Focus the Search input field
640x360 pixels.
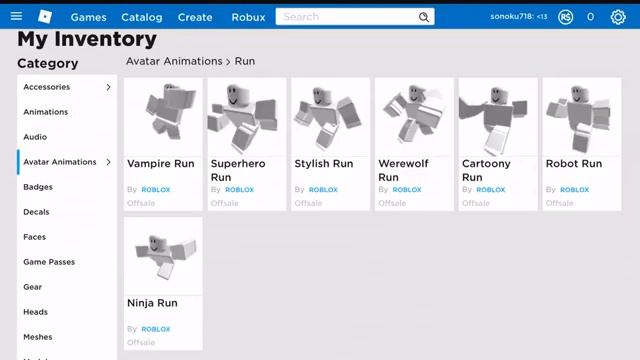[x=355, y=17]
